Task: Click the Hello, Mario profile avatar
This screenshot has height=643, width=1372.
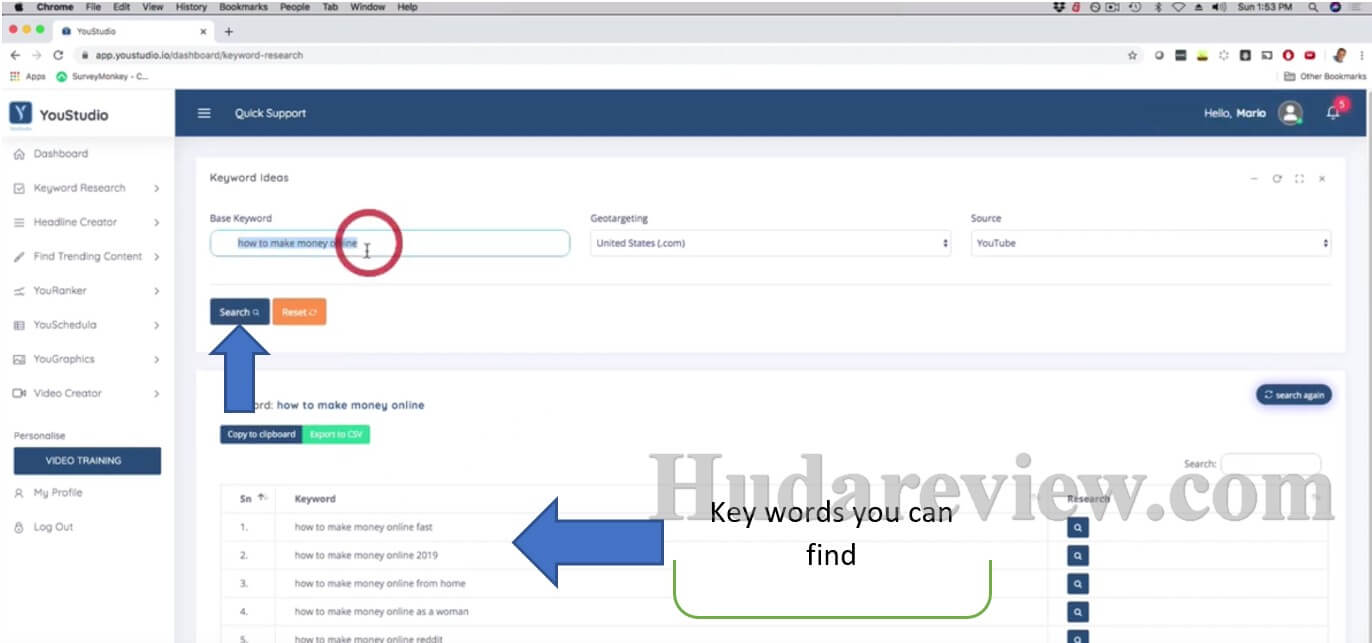Action: [x=1289, y=113]
